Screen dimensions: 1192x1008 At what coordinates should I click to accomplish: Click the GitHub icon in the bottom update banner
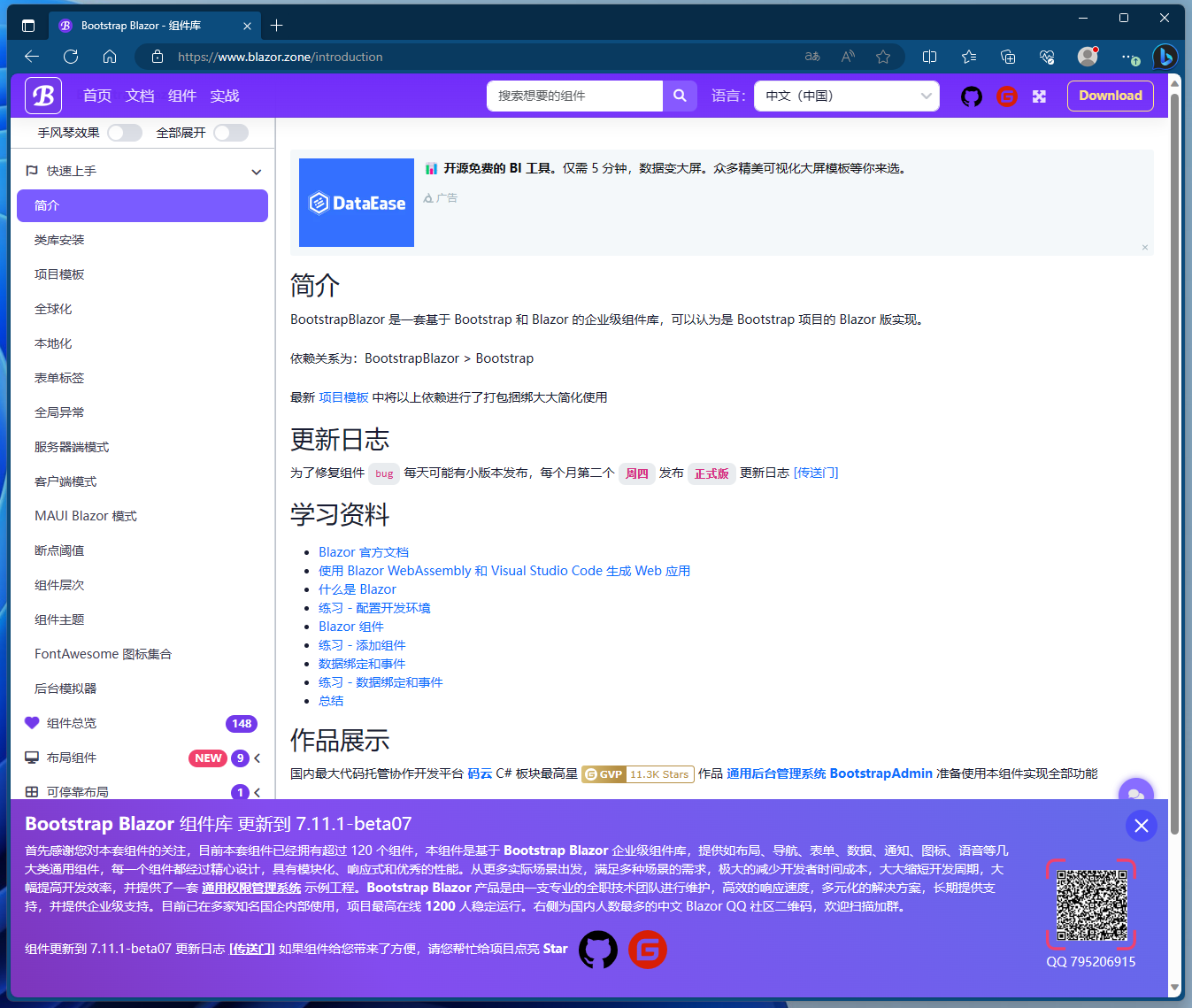click(x=598, y=949)
